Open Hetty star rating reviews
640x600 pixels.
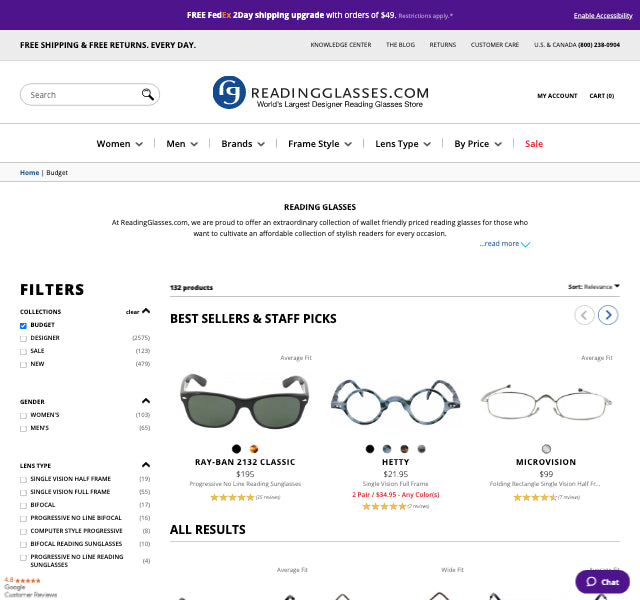pyautogui.click(x=384, y=506)
